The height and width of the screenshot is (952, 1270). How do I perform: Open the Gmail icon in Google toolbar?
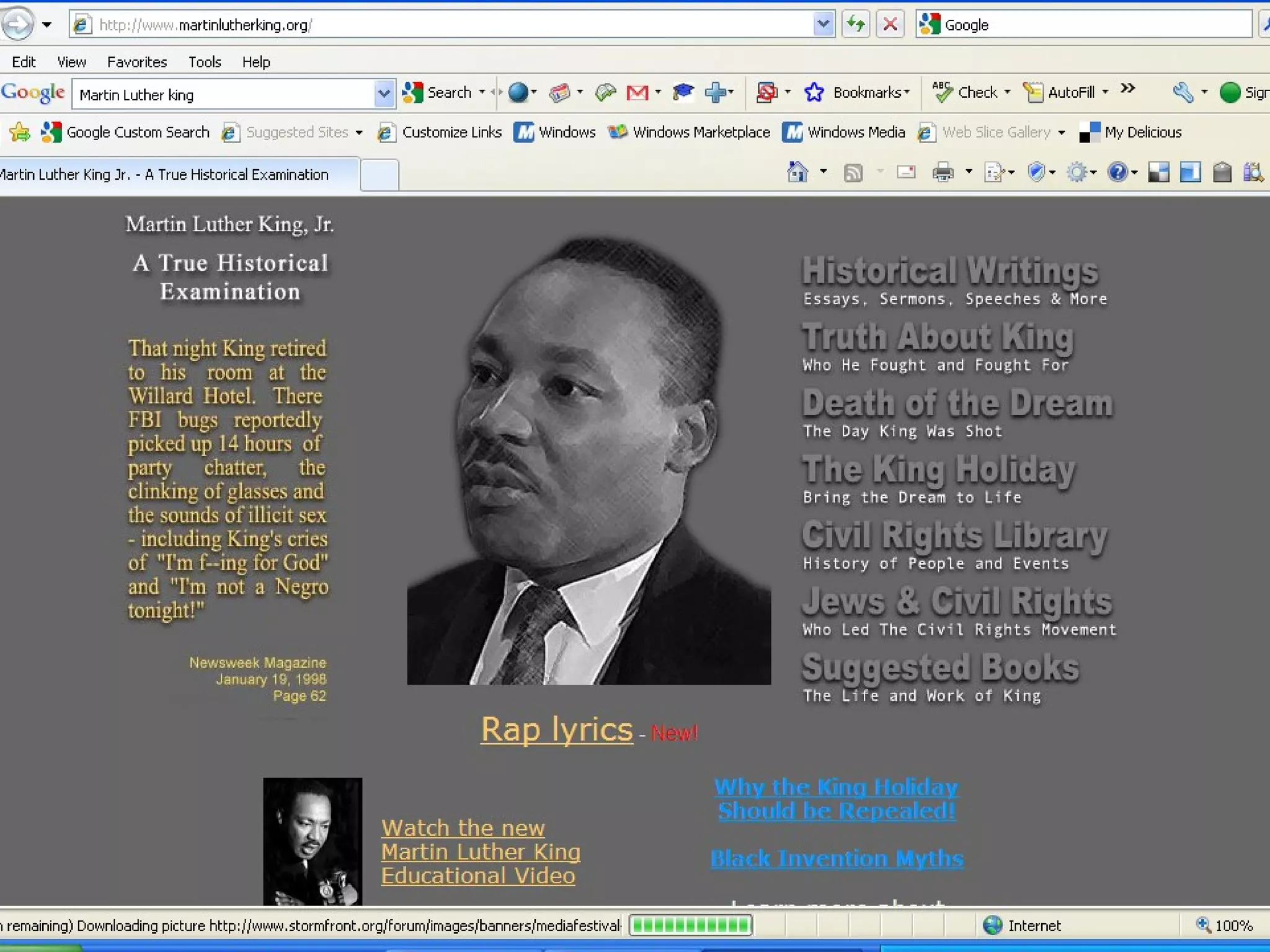click(637, 93)
